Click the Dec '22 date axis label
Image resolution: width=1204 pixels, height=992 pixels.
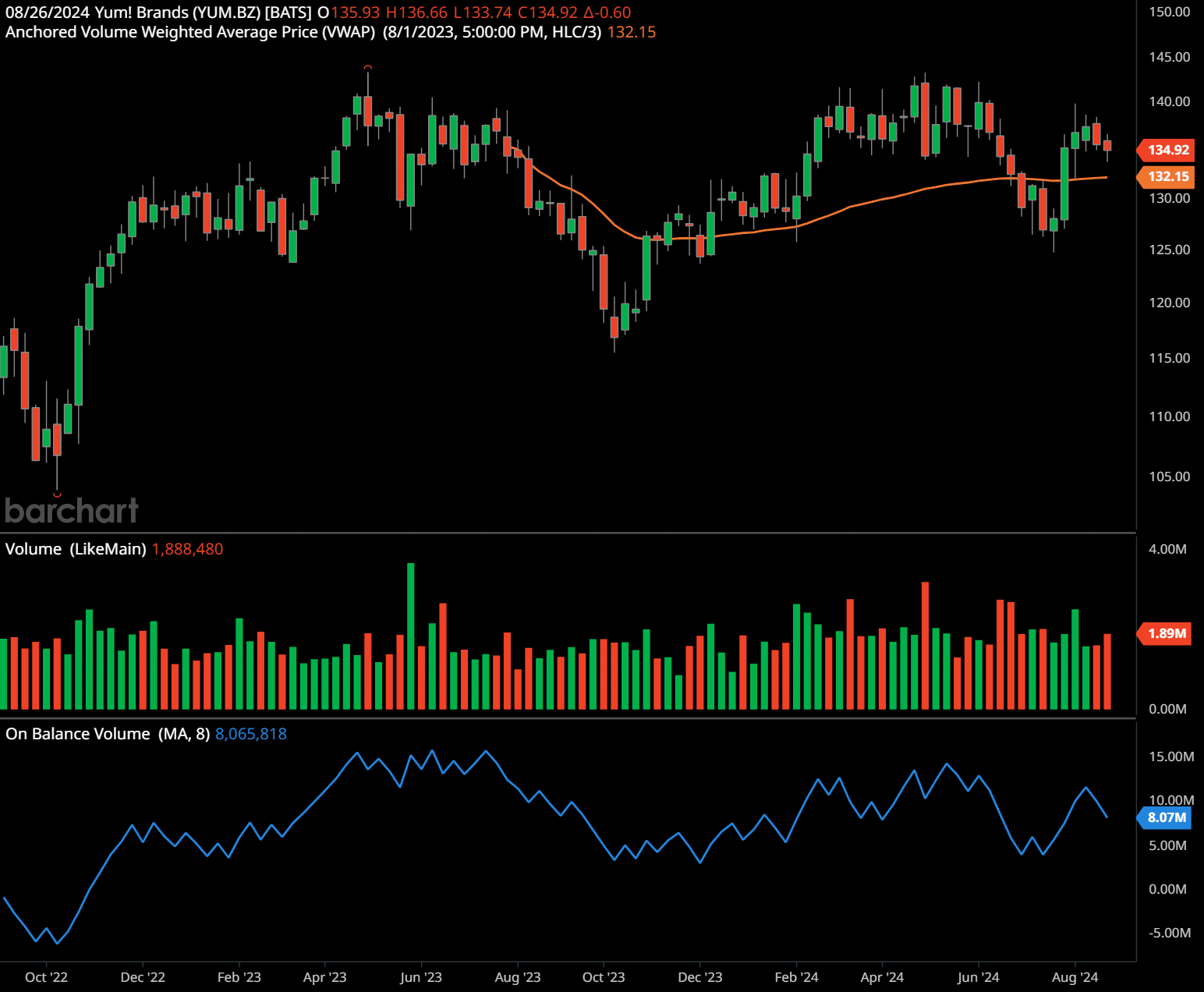tap(143, 977)
